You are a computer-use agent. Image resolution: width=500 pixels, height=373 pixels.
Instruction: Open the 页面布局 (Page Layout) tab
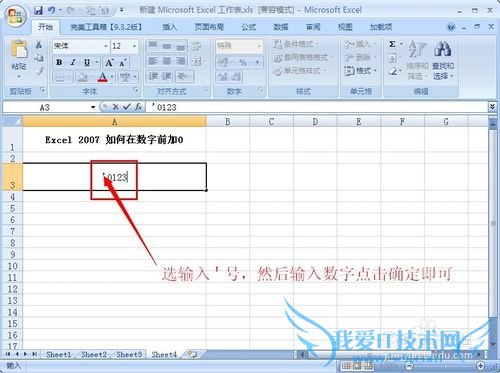209,27
